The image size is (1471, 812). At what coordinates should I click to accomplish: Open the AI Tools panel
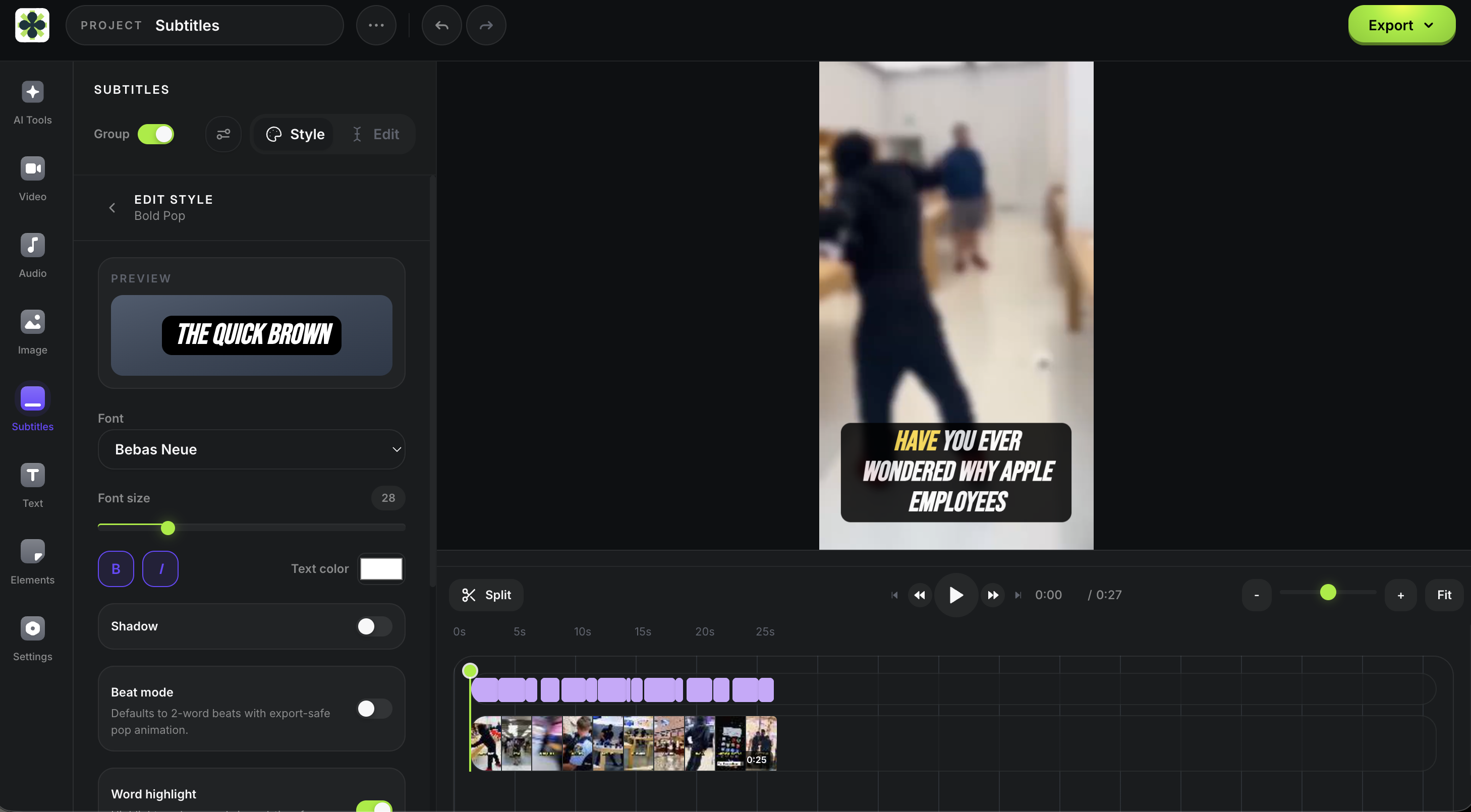(x=32, y=103)
